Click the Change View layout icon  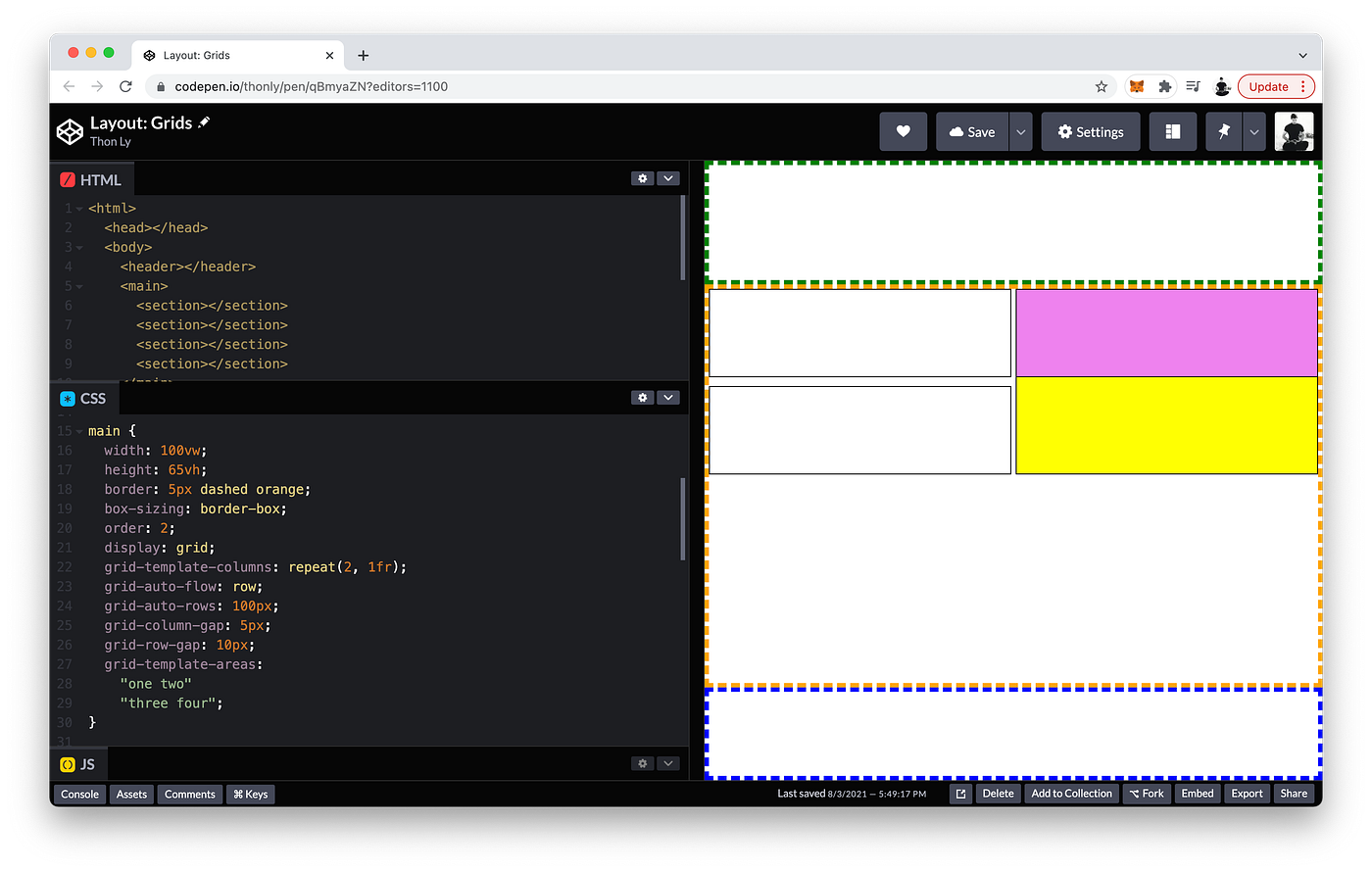(x=1173, y=130)
